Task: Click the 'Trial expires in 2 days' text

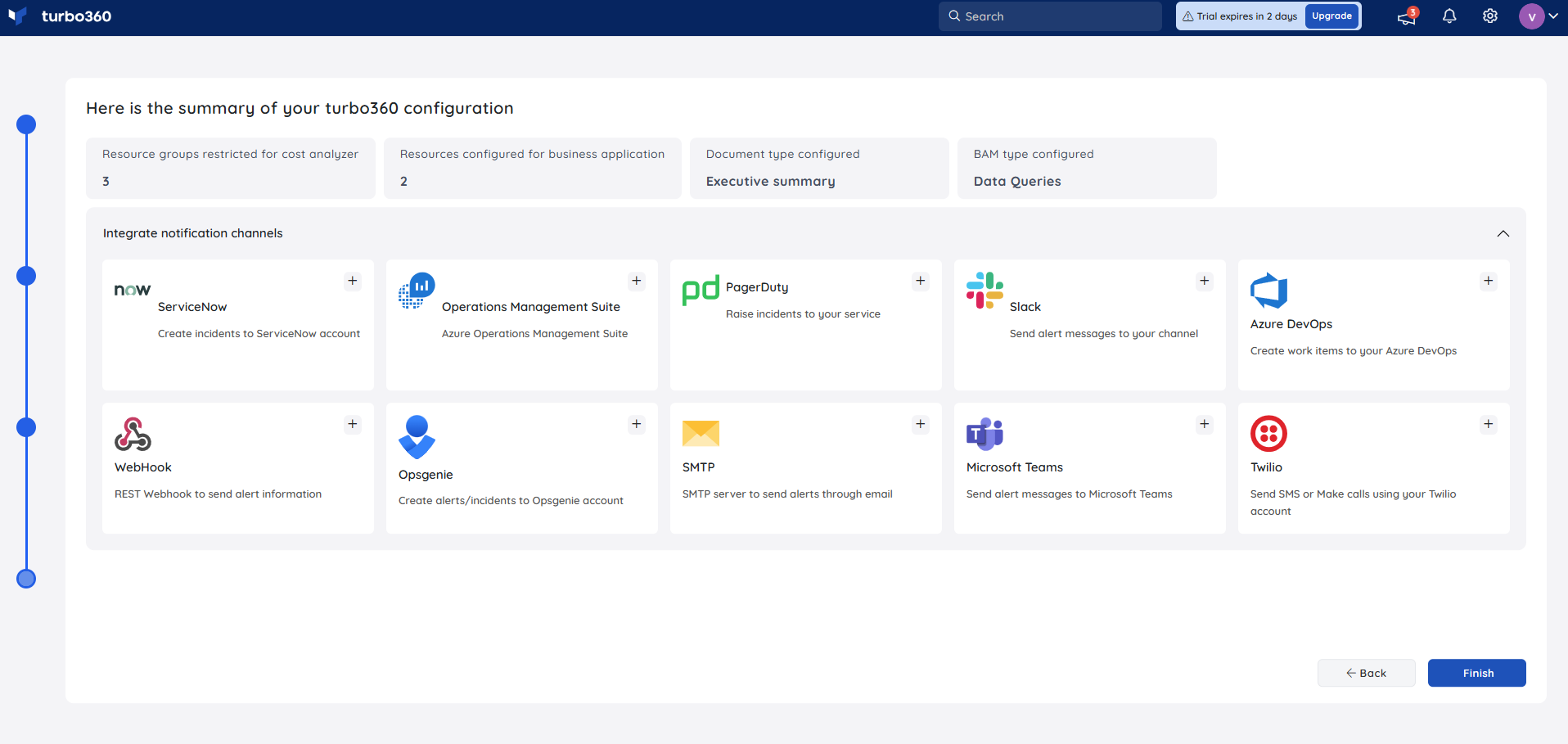Action: (1246, 16)
